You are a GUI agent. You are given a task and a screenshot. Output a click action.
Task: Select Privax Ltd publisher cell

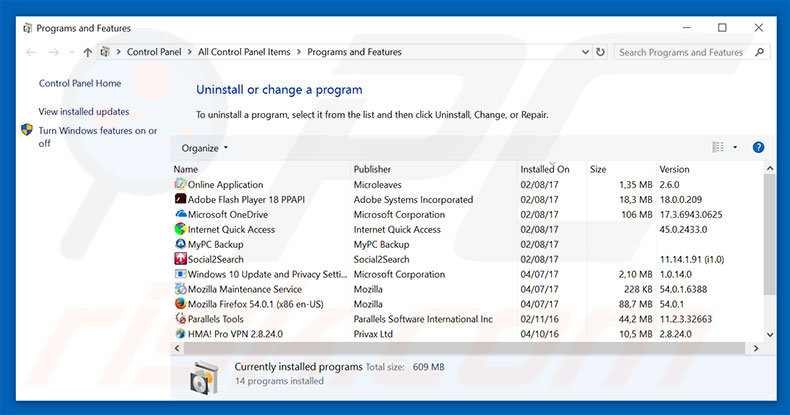pos(373,334)
